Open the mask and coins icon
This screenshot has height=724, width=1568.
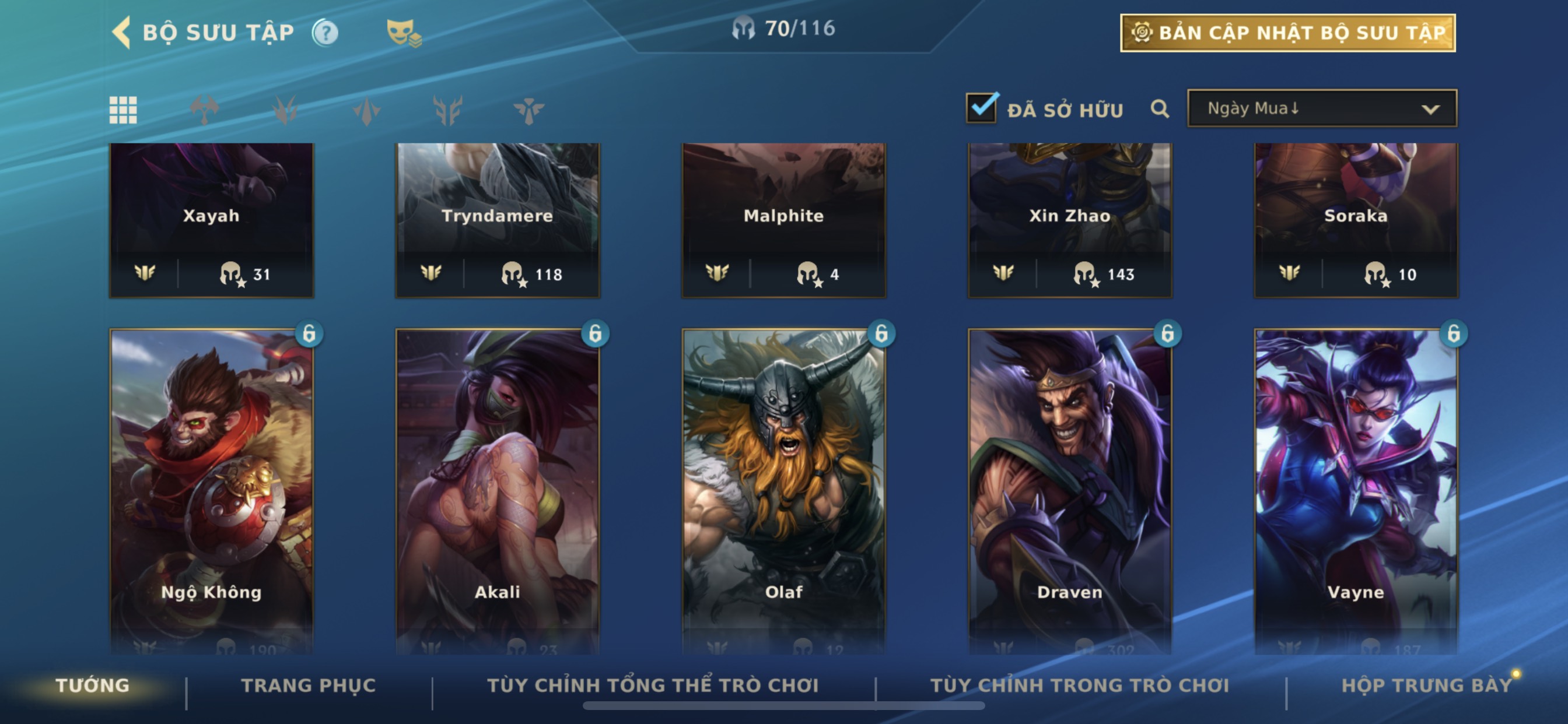(x=404, y=33)
